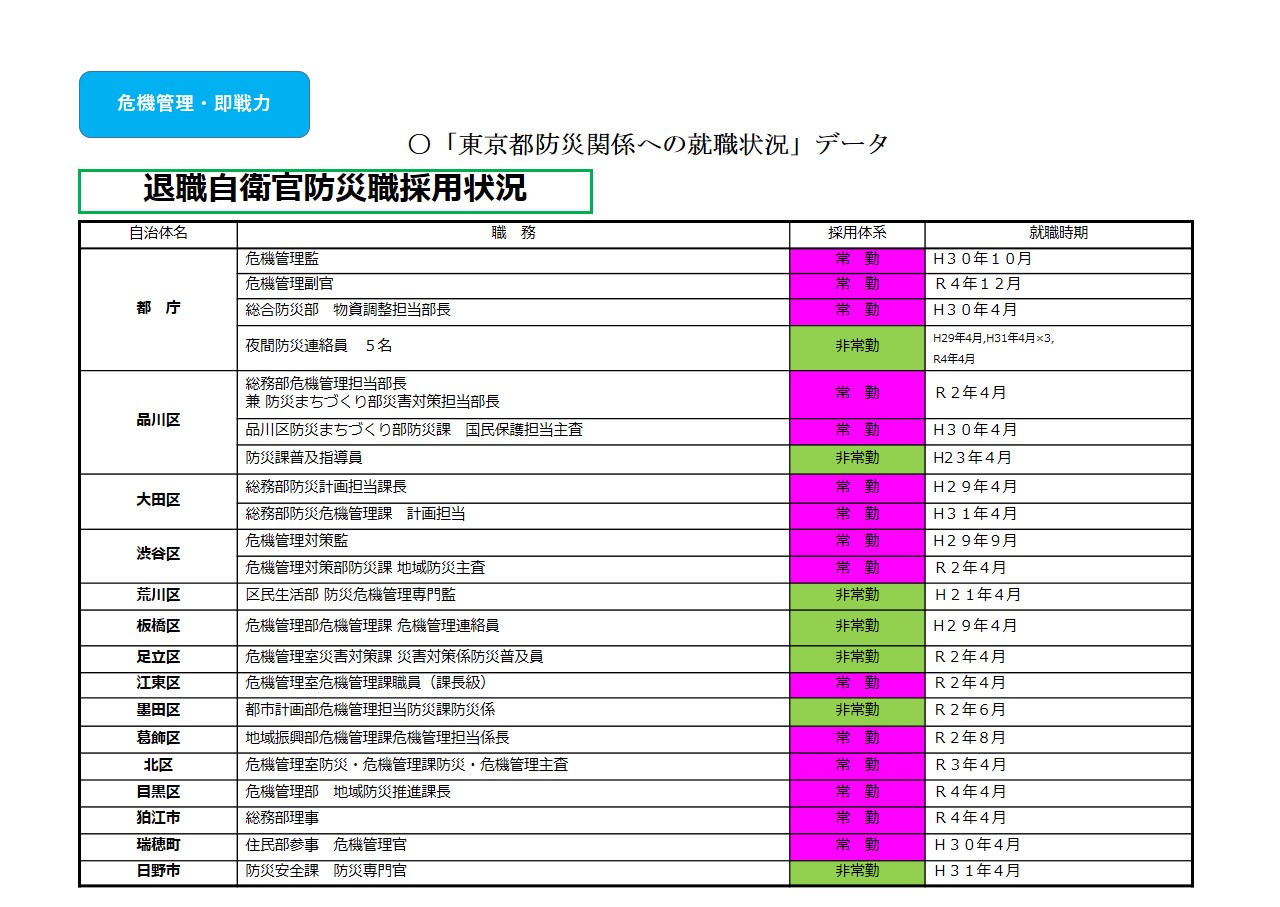The image size is (1280, 907).
Task: Select 総務部防災危機管理課 計画担当 cell
Action: 514,514
